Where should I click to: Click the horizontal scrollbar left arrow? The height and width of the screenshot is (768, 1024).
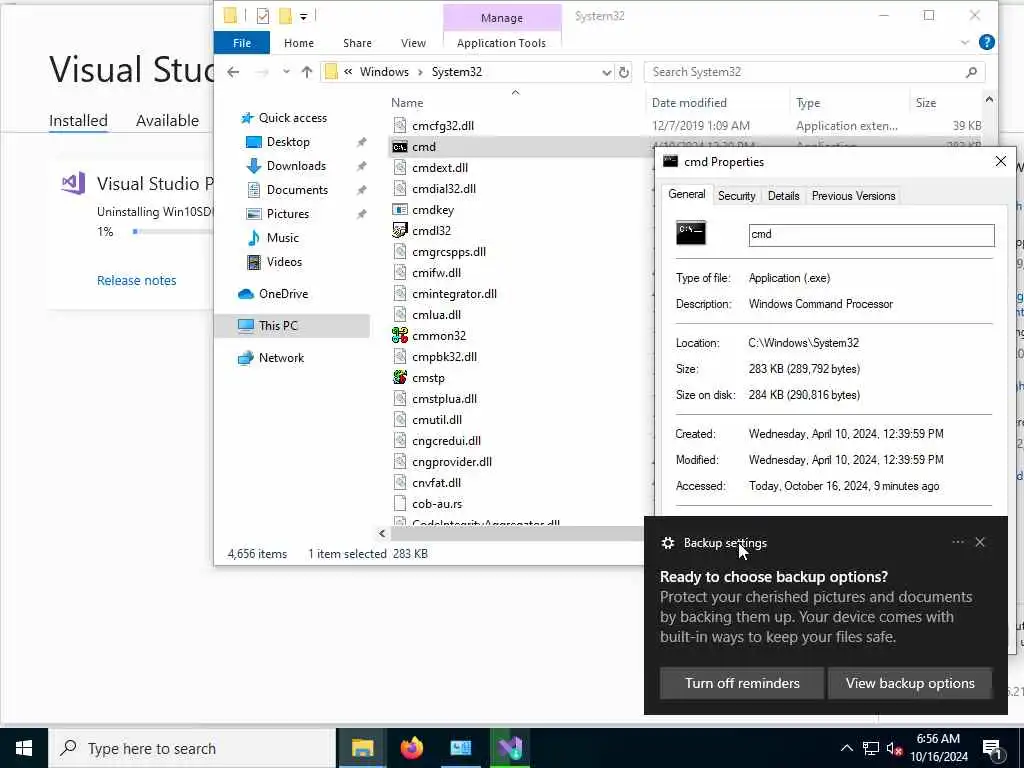coord(383,534)
